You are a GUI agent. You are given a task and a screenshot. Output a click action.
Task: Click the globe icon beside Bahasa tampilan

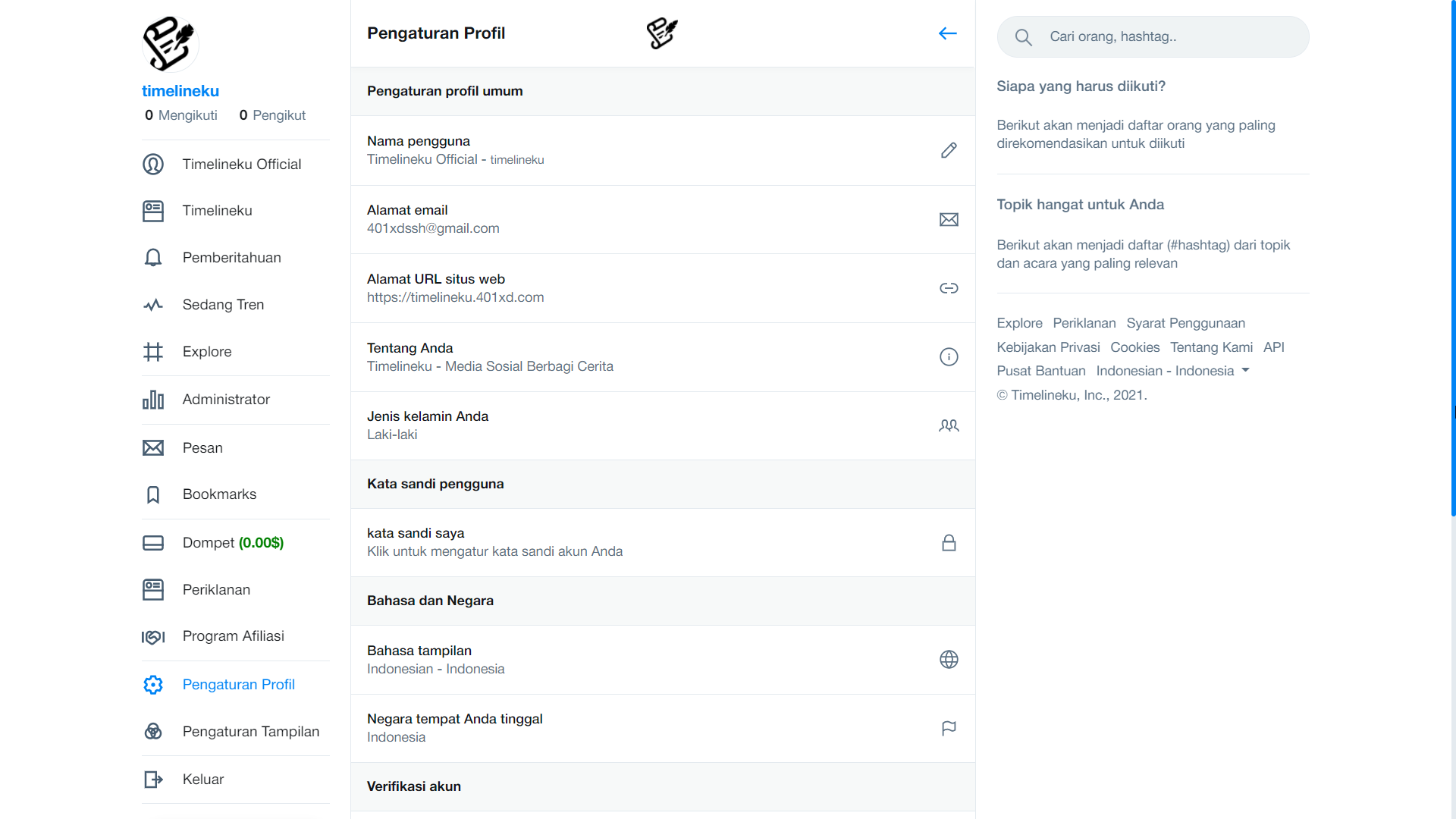[x=949, y=659]
